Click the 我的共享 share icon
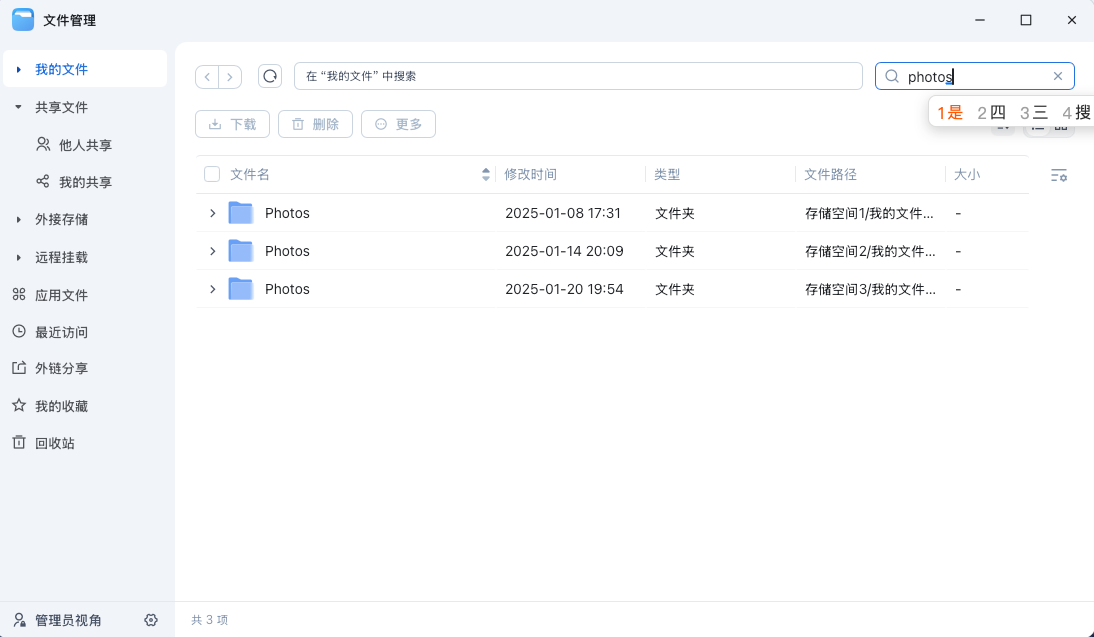The height and width of the screenshot is (637, 1094). pos(43,181)
